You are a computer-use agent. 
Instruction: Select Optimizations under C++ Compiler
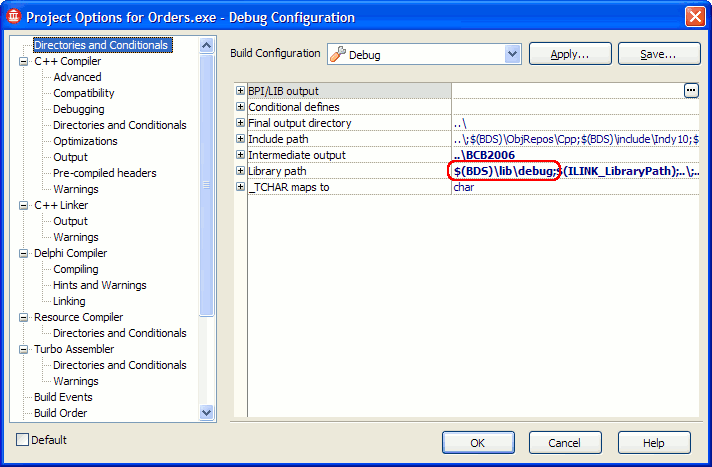(84, 141)
